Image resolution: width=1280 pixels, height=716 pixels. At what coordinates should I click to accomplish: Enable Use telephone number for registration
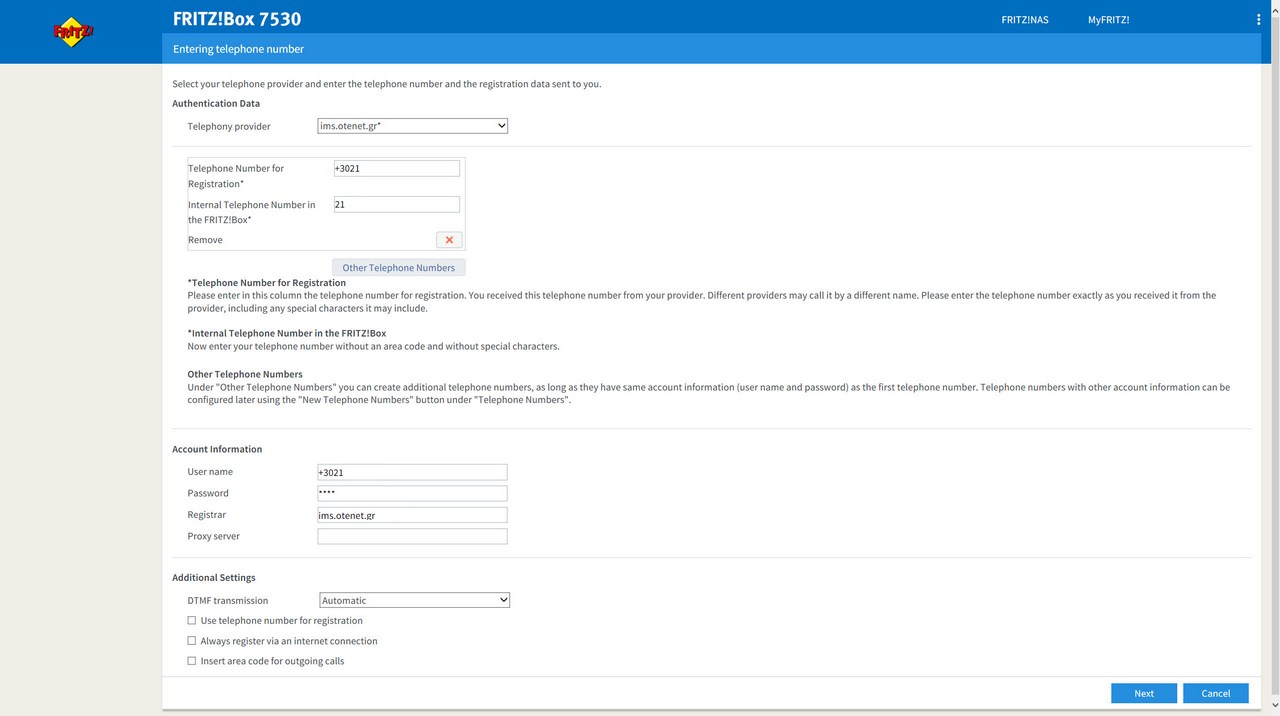[192, 620]
